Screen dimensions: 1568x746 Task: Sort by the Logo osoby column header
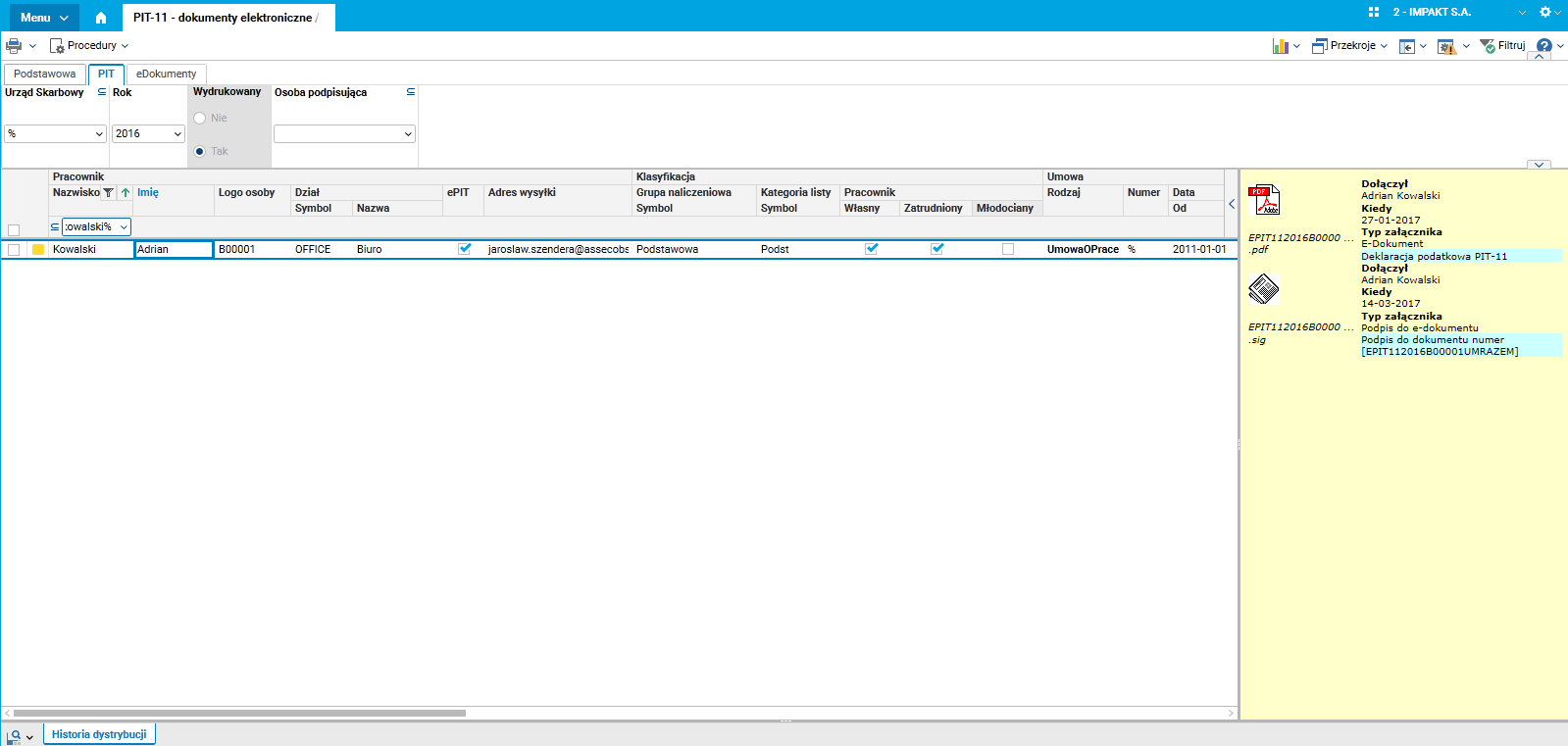[x=247, y=193]
